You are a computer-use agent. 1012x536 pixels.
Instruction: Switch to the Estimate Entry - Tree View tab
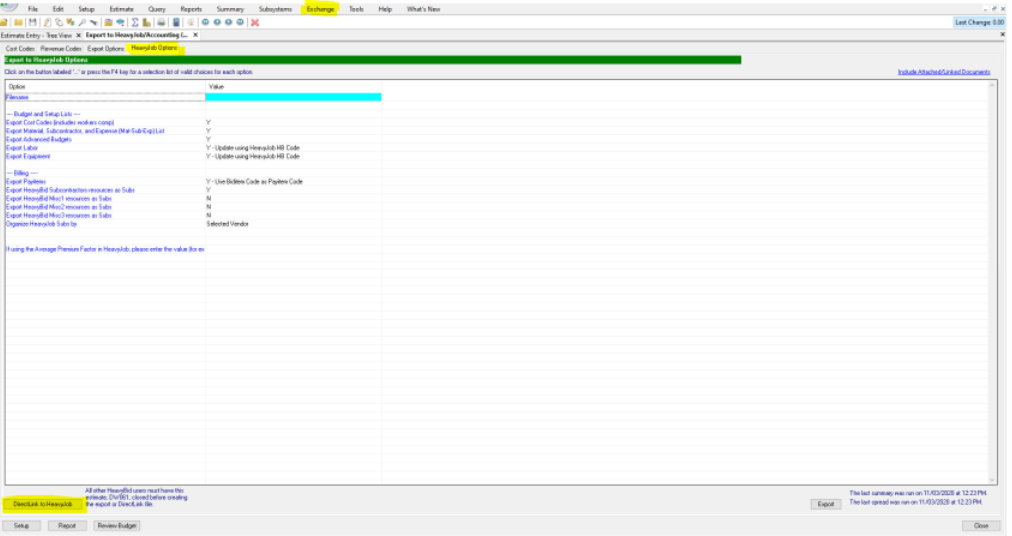pos(37,36)
